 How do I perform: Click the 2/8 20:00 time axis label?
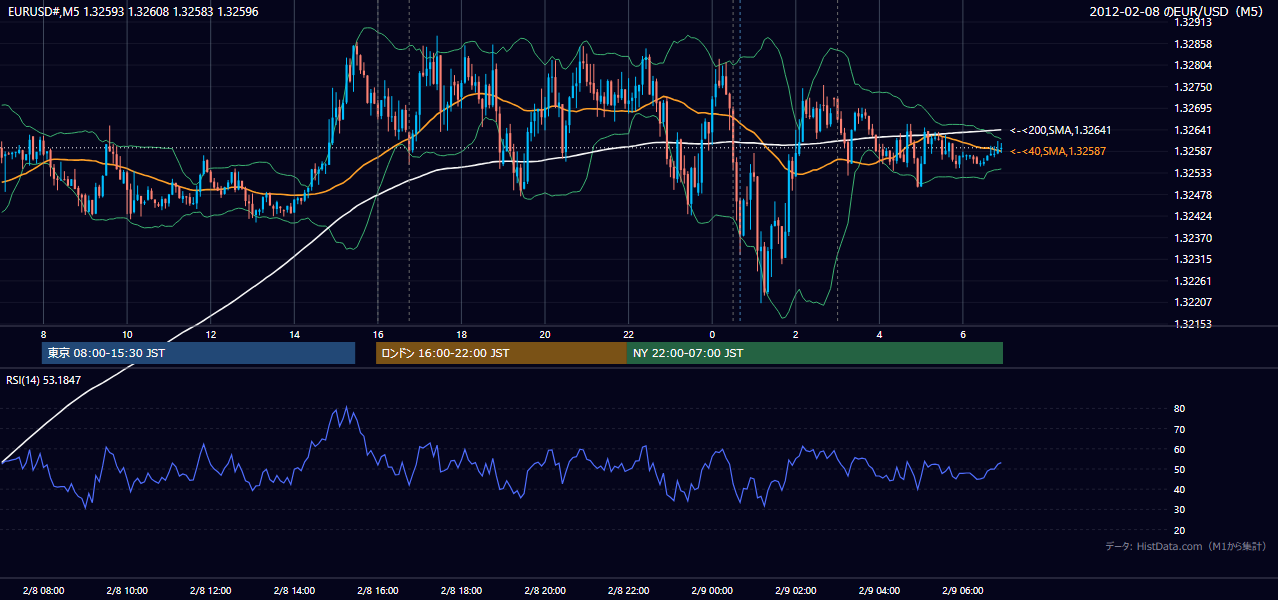pyautogui.click(x=544, y=590)
